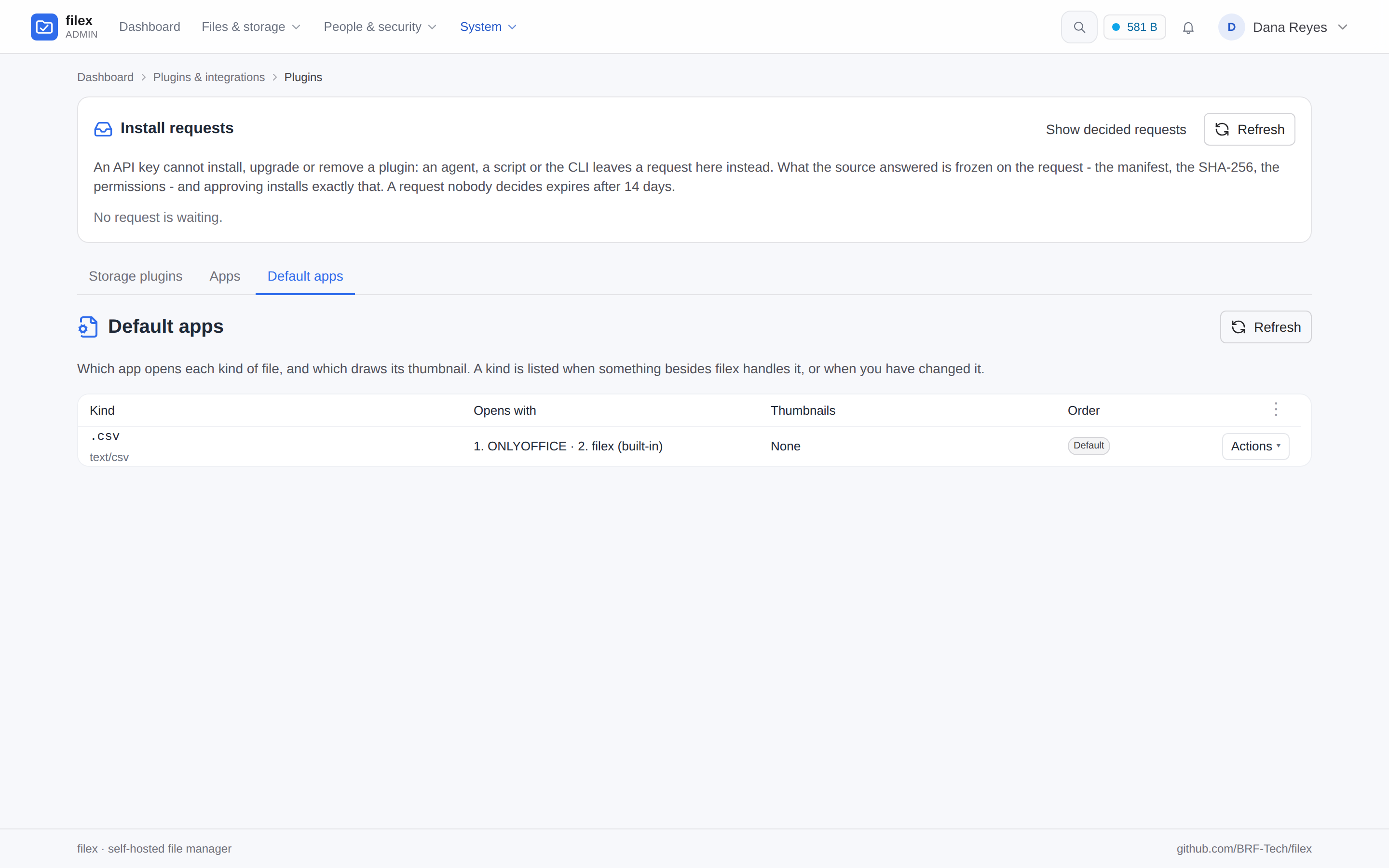This screenshot has height=868, width=1389.
Task: Click the 581 B status indicator
Action: click(x=1134, y=27)
